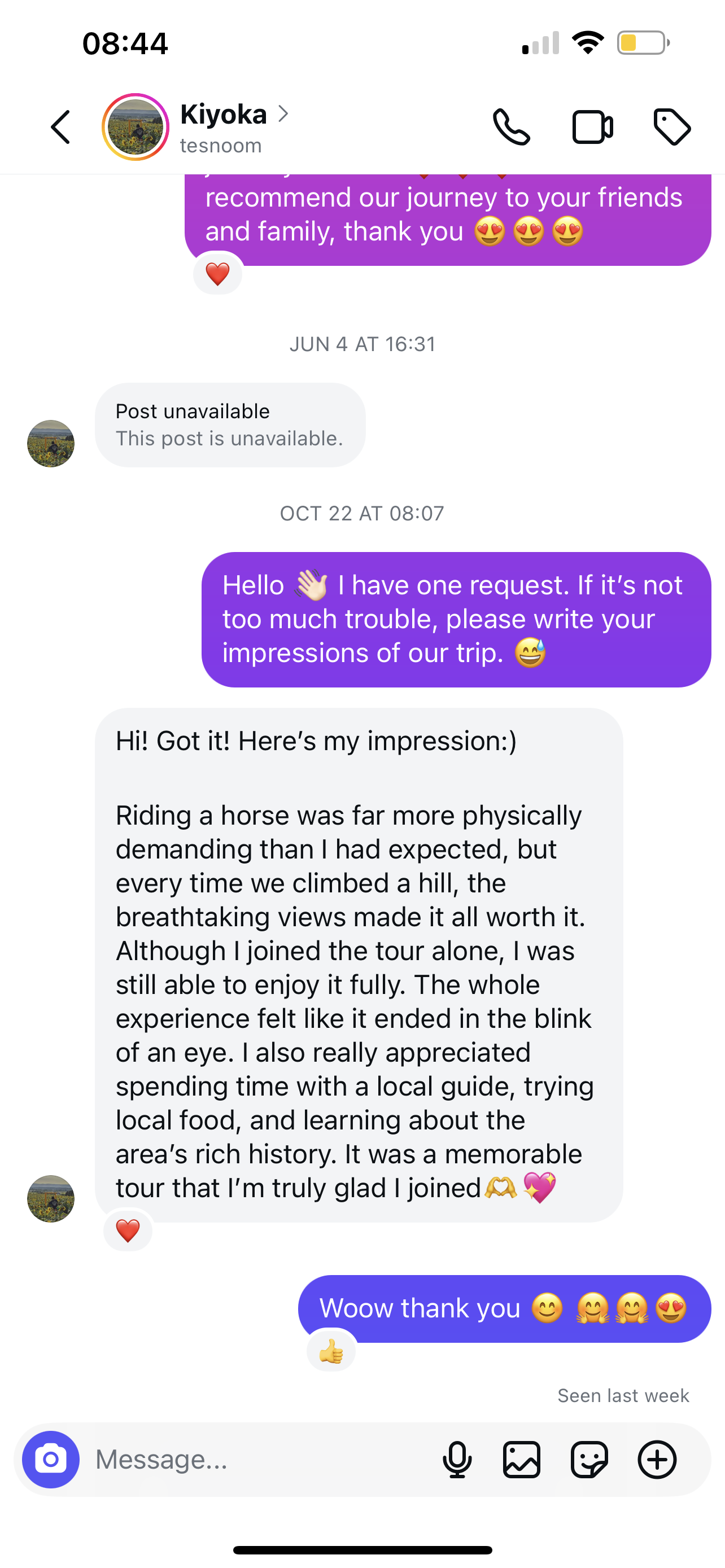
Task: Tap the 'Woow thank you' message bubble
Action: (x=504, y=1308)
